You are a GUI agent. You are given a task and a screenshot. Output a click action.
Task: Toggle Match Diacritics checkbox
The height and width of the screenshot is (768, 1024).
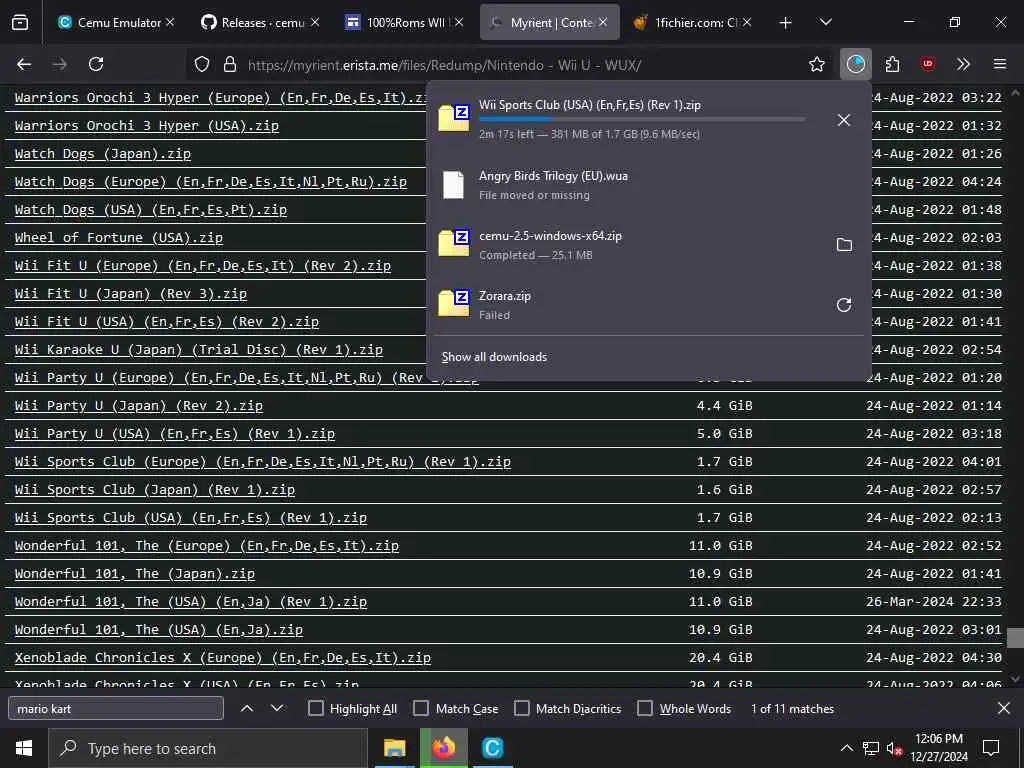point(522,708)
